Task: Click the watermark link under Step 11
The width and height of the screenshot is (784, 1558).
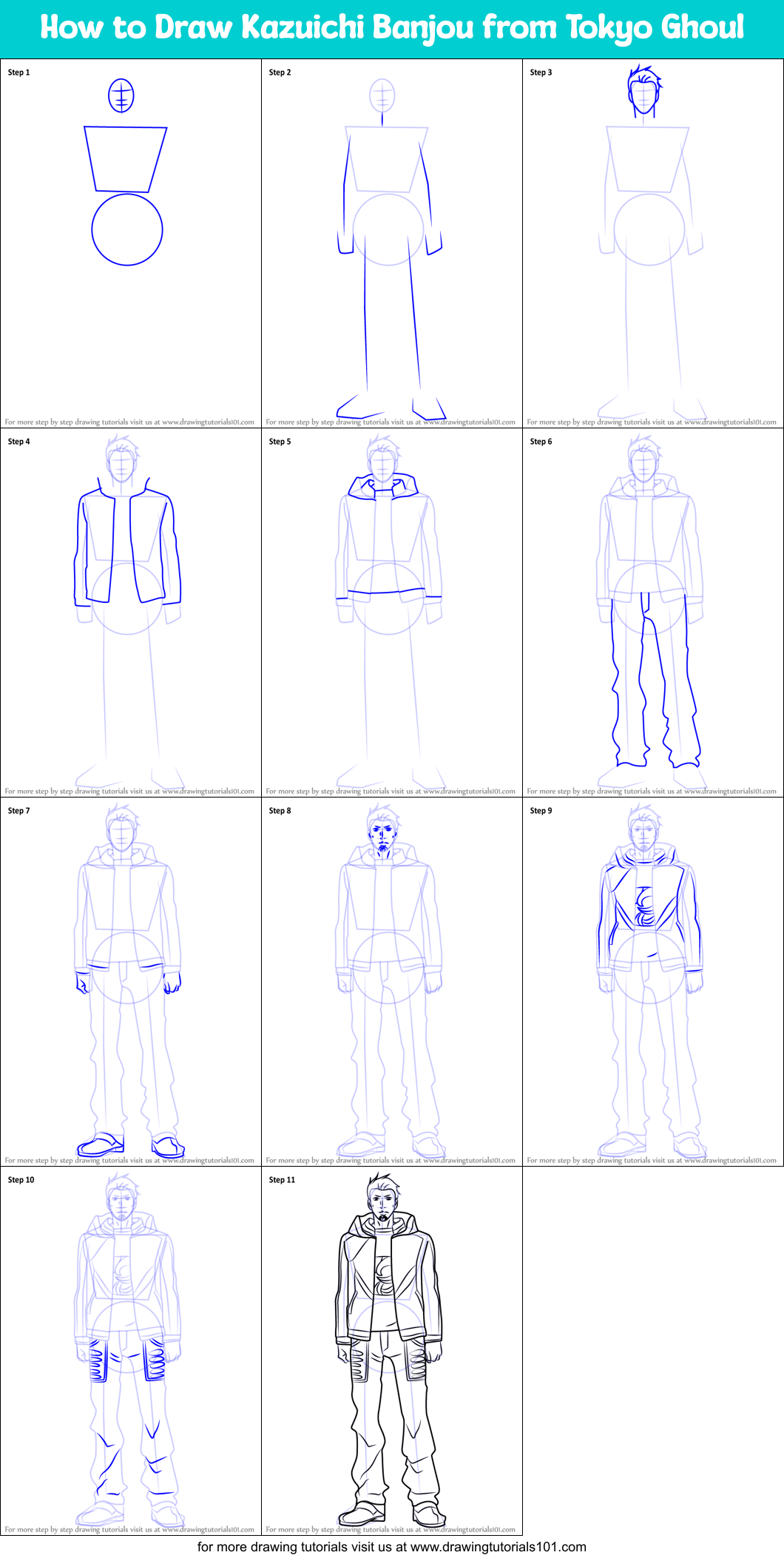Action: tap(391, 1530)
